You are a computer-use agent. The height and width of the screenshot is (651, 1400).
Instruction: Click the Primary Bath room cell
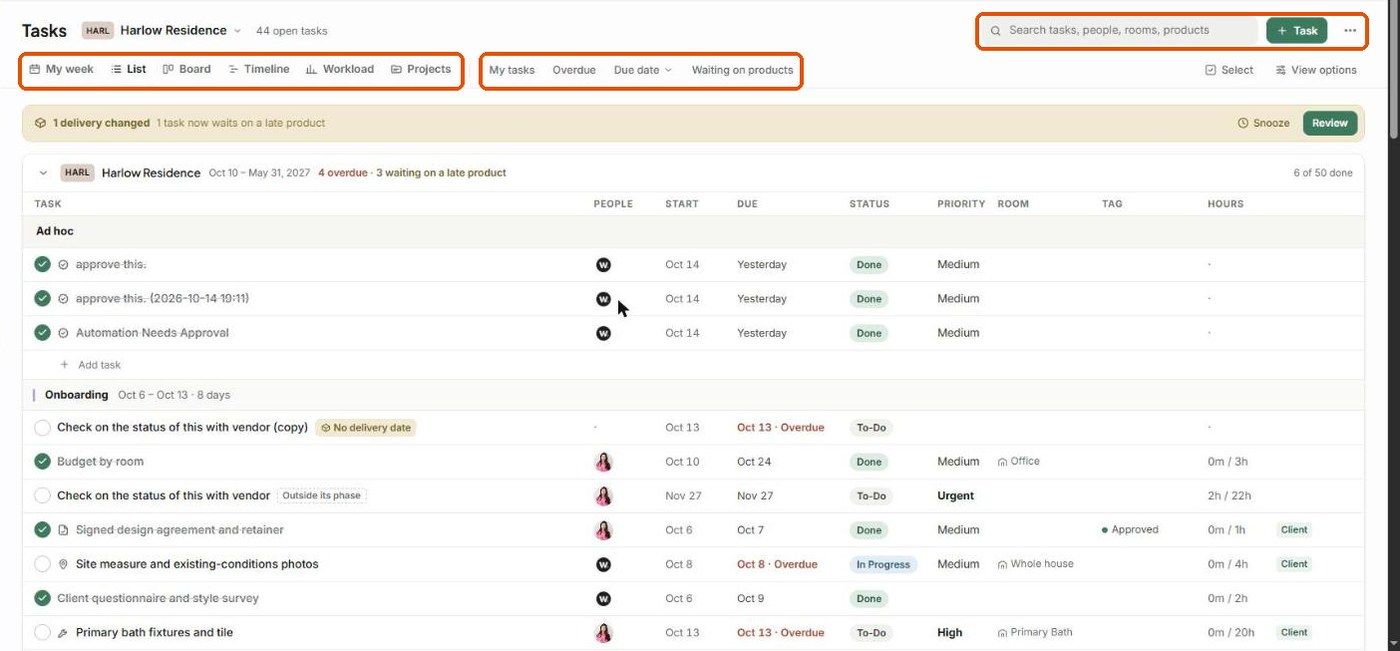1035,632
